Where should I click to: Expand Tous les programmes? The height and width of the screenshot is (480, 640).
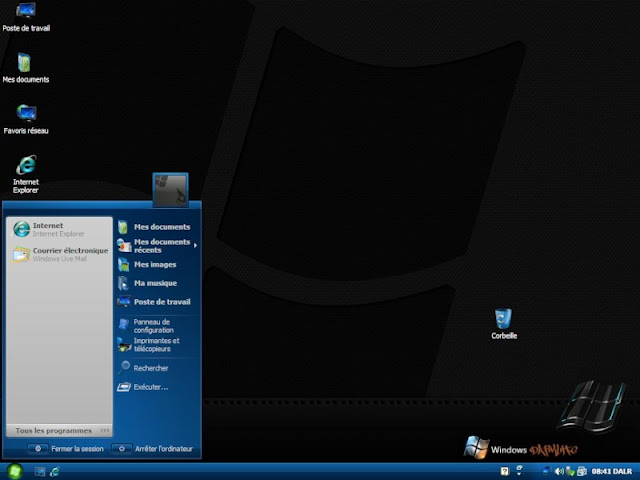click(59, 431)
